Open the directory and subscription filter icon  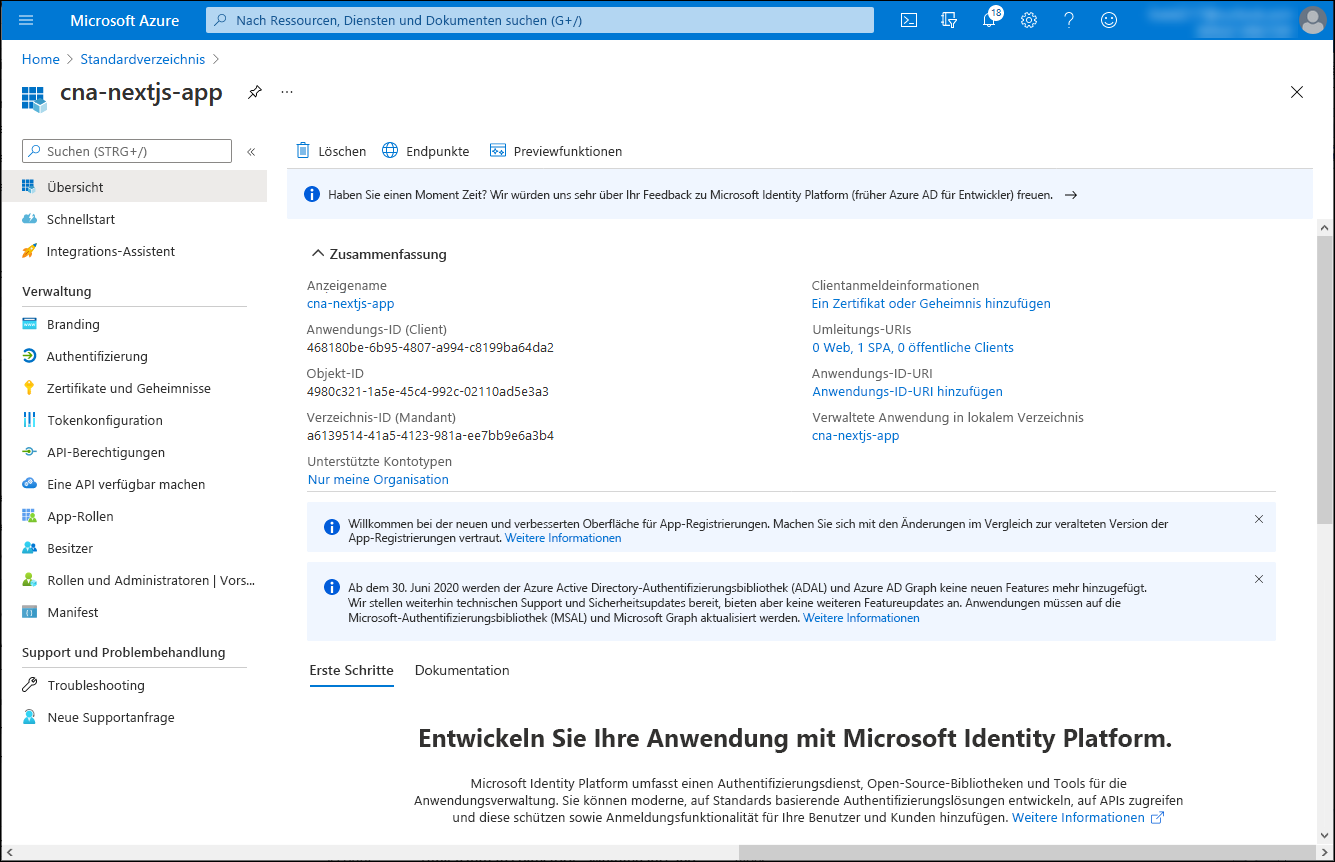coord(949,20)
